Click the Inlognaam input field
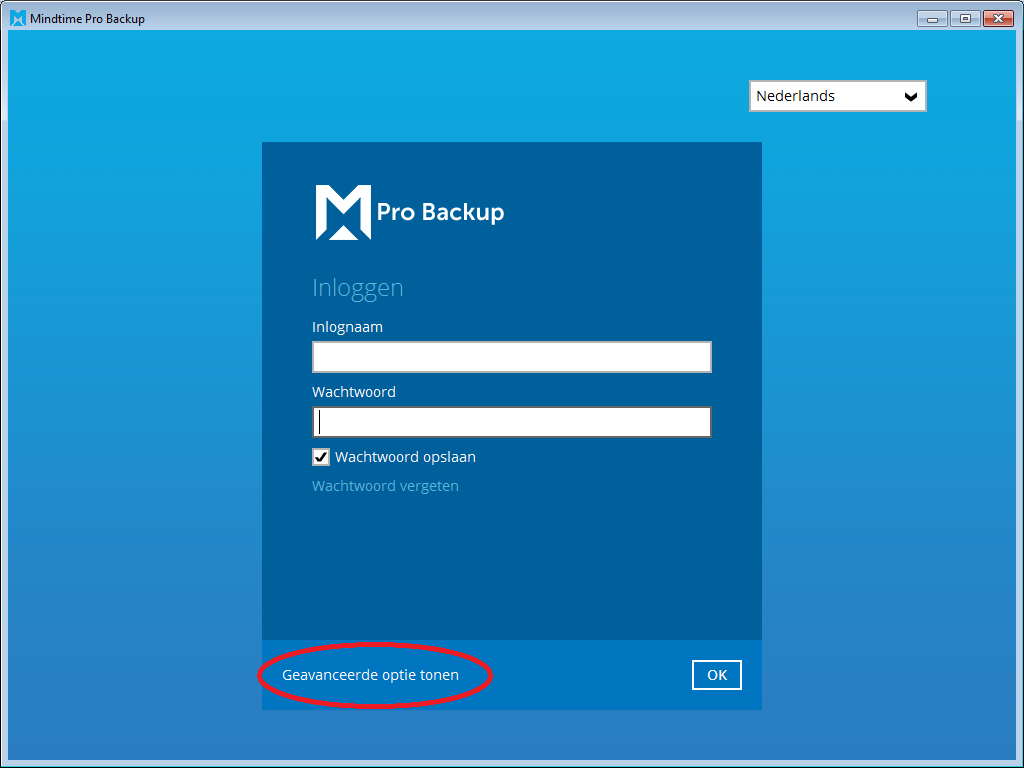 (511, 357)
